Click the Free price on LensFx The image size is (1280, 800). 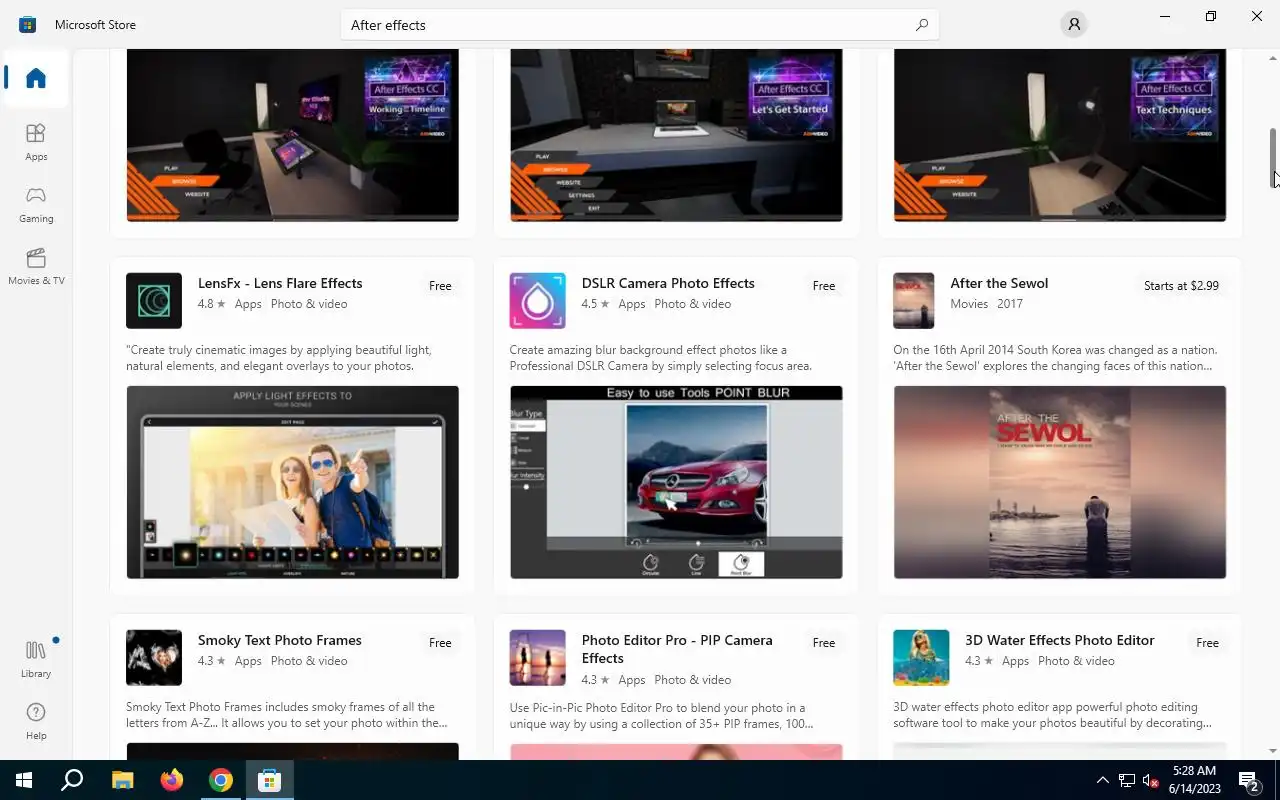[440, 286]
